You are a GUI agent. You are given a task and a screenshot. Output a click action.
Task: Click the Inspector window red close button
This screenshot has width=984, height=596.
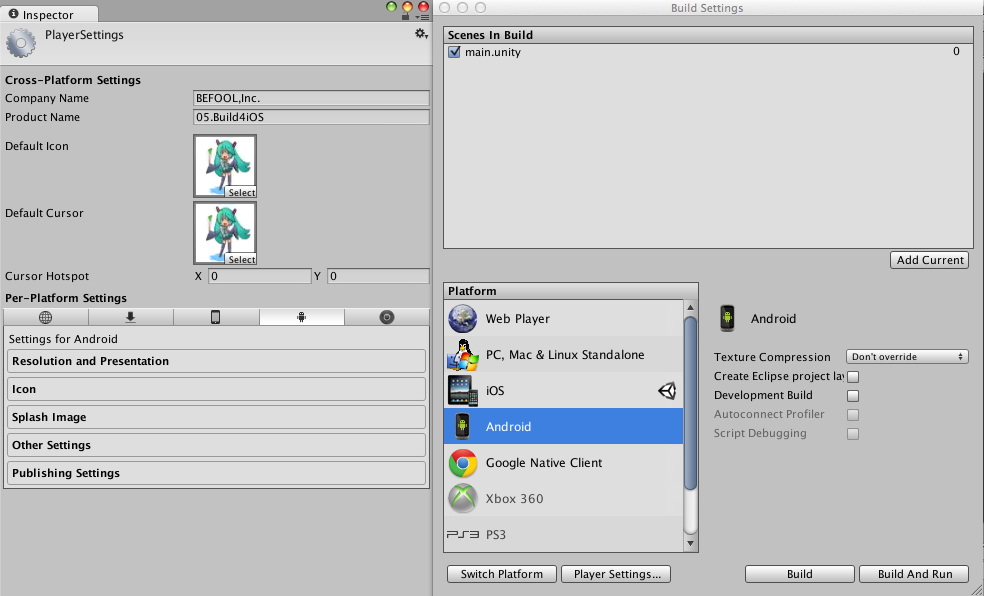(424, 7)
